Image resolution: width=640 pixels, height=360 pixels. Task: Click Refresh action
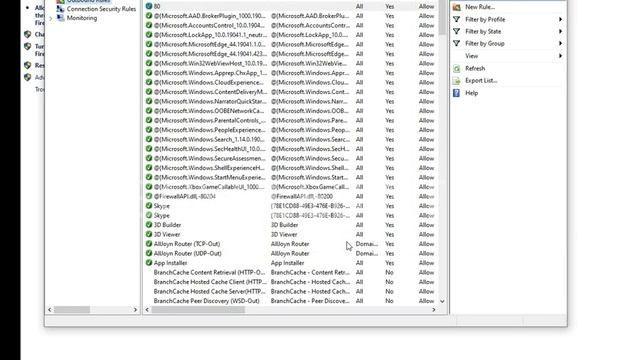475,68
